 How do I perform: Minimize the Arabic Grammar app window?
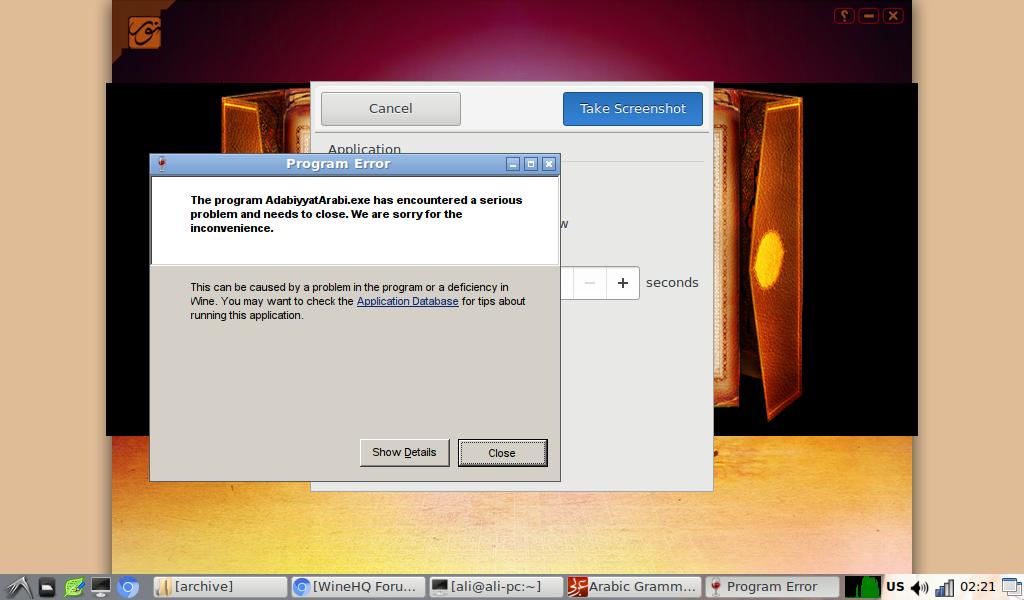(x=869, y=16)
